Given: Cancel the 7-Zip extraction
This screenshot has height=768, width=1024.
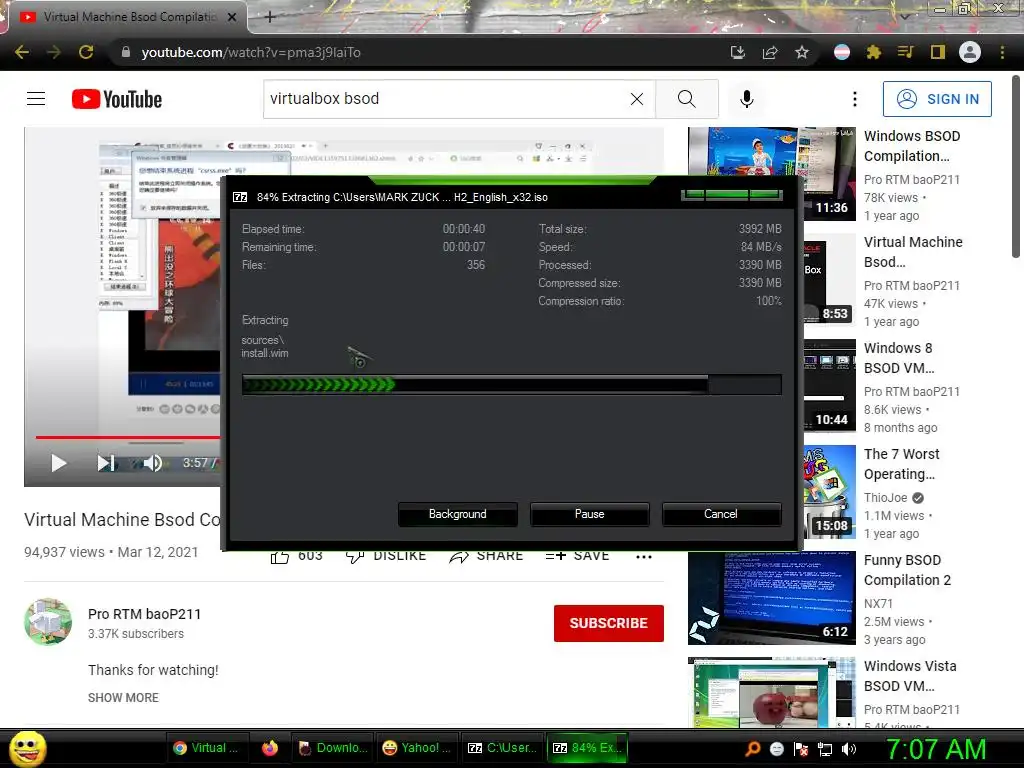Looking at the screenshot, I should [721, 514].
